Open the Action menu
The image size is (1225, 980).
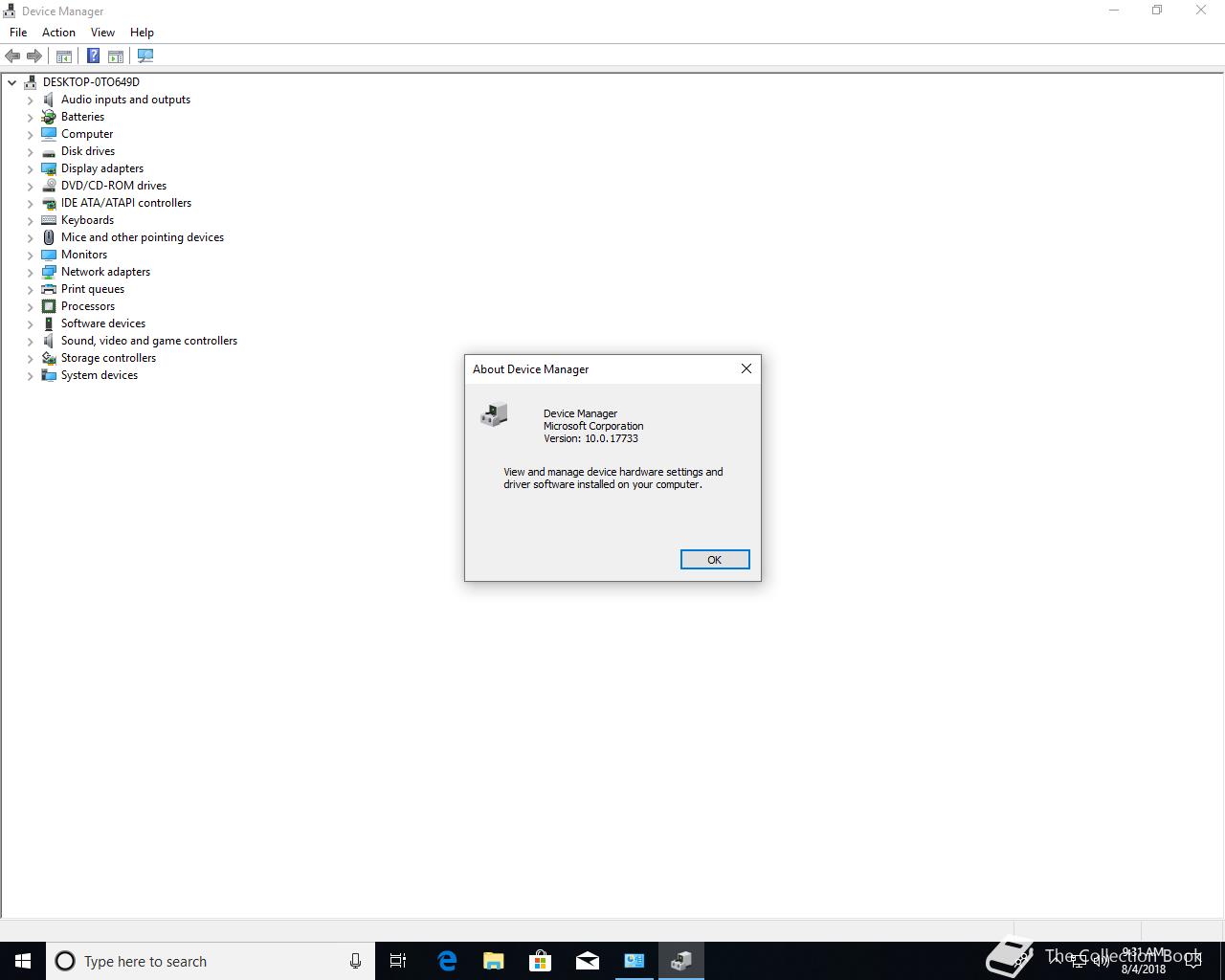click(58, 33)
